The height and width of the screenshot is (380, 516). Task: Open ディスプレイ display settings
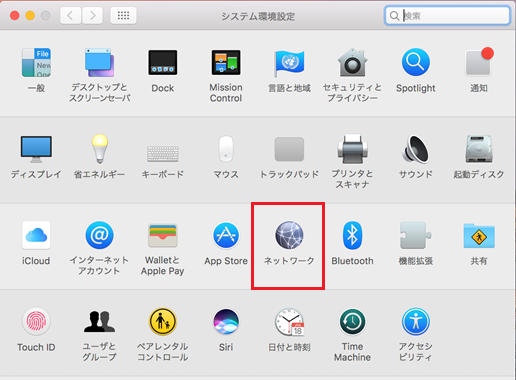36,149
